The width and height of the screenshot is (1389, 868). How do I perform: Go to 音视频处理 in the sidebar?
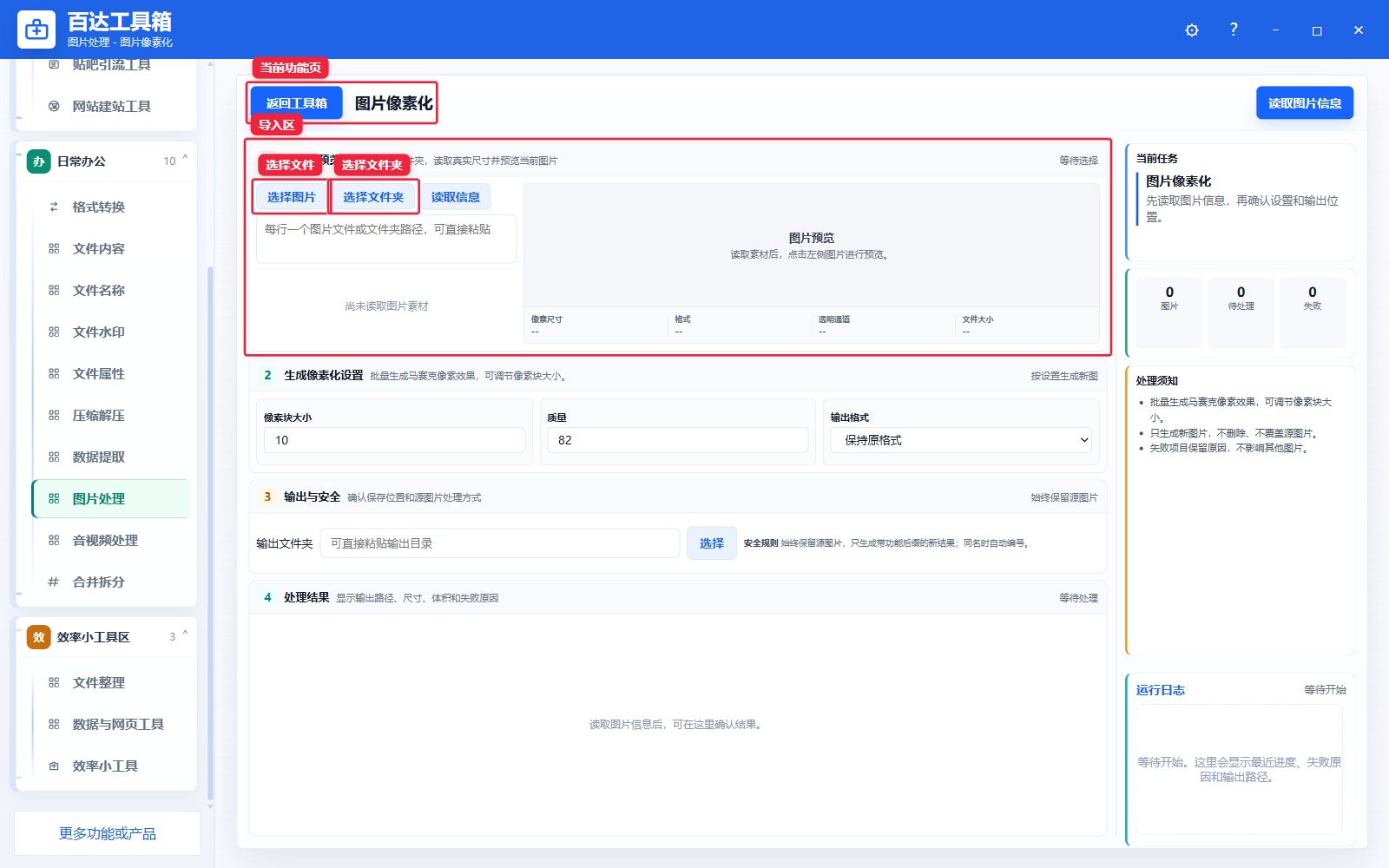pos(111,540)
